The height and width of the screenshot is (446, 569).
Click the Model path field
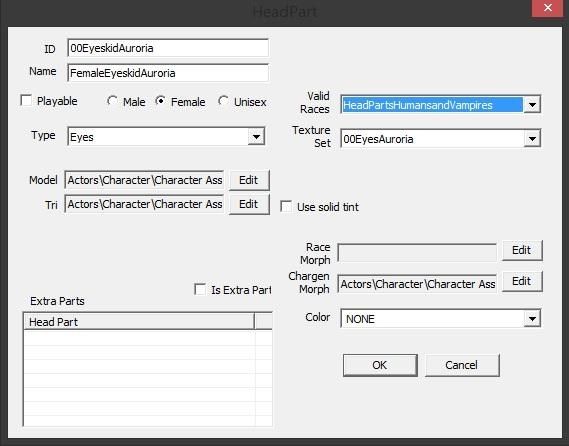coord(144,180)
